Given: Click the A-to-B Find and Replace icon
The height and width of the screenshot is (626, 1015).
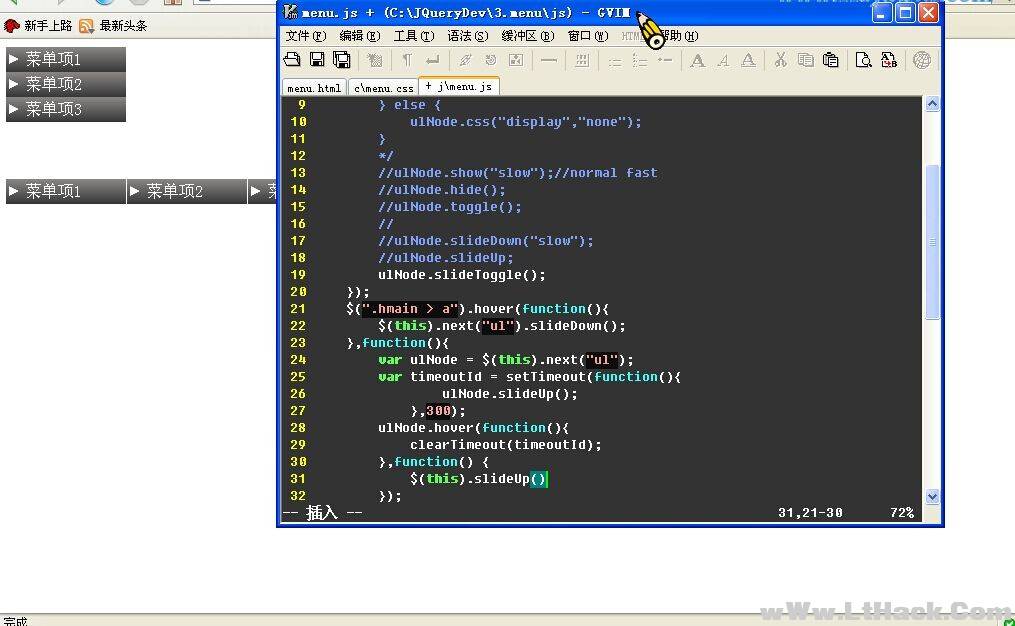Looking at the screenshot, I should (889, 61).
